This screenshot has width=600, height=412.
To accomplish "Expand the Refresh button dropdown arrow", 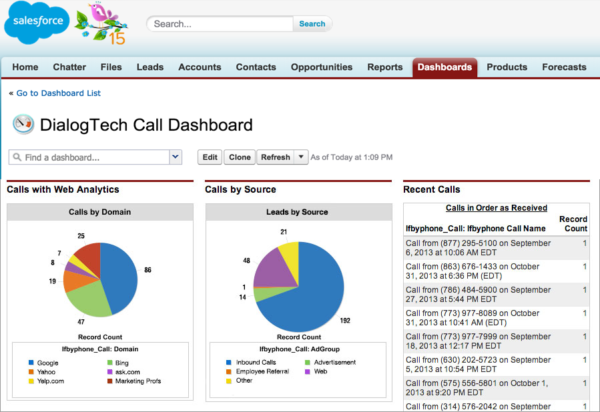I will click(x=301, y=157).
